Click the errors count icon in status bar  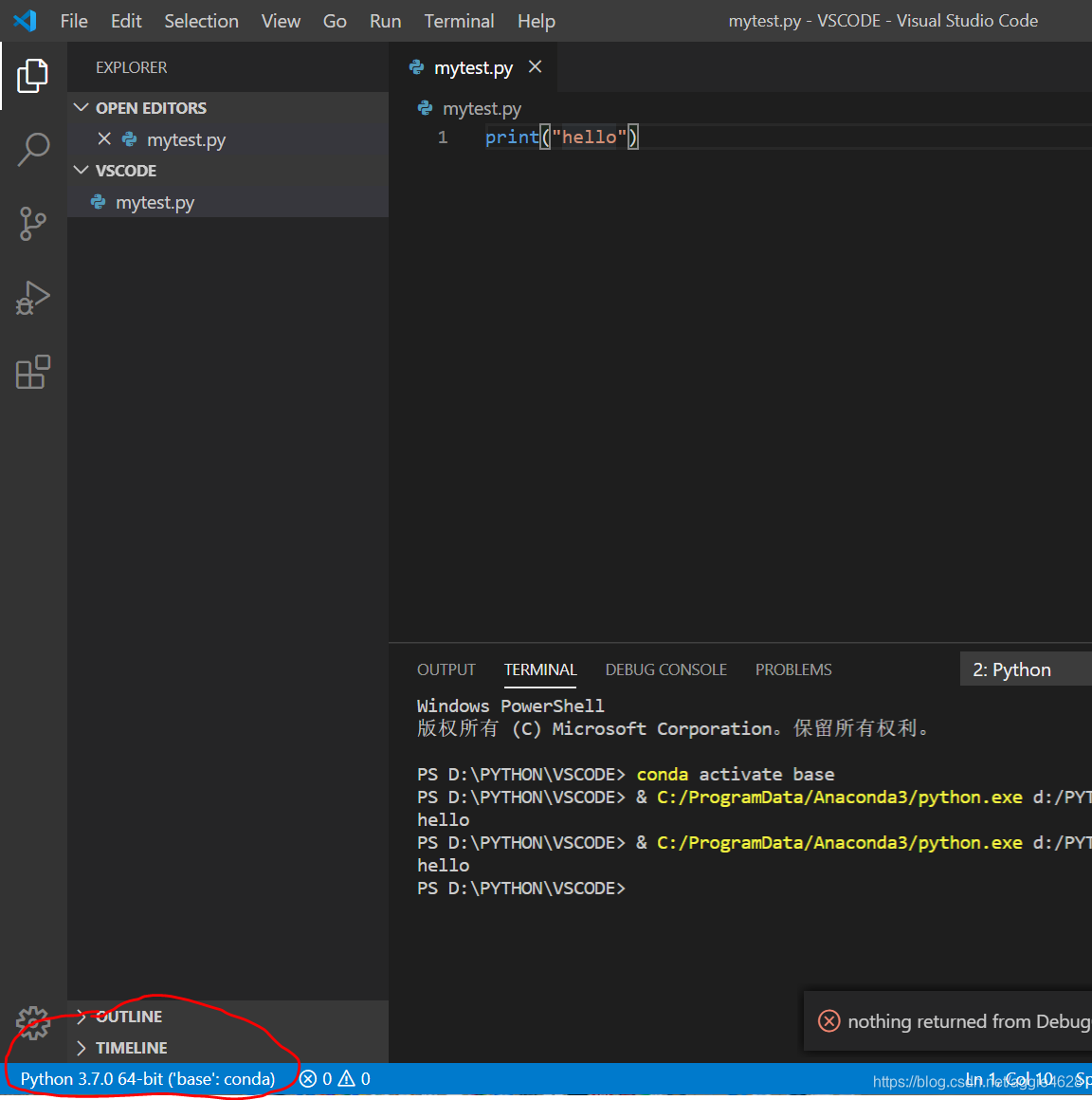(308, 1079)
